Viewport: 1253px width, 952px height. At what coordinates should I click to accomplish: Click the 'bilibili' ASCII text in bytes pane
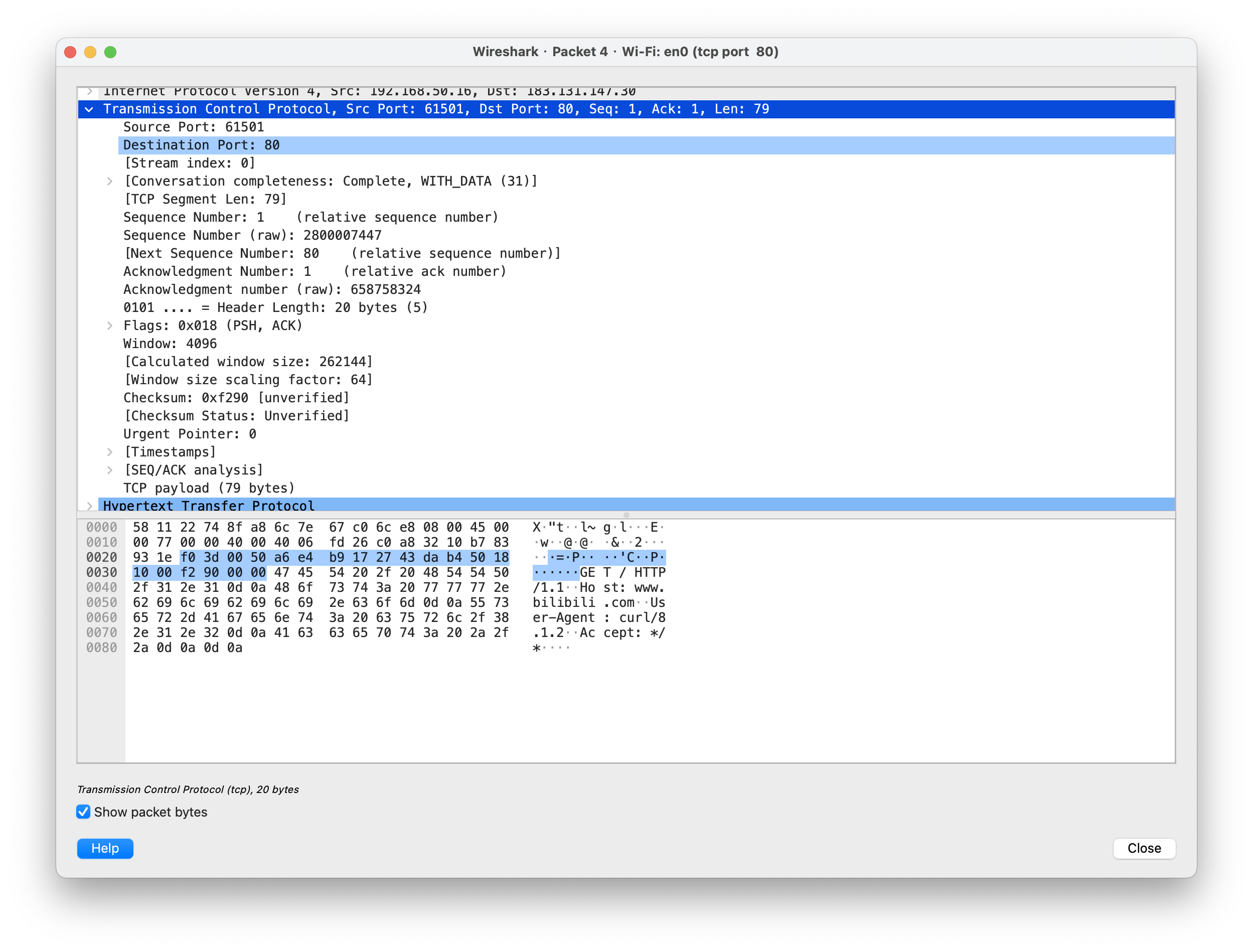pos(563,603)
